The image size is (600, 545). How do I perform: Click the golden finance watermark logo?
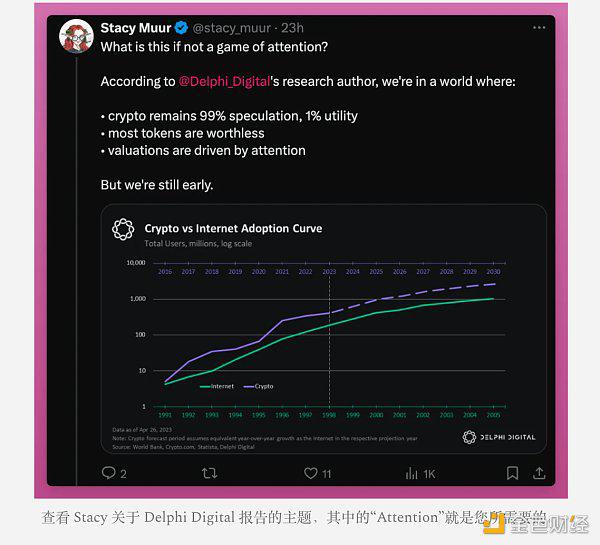coord(536,524)
